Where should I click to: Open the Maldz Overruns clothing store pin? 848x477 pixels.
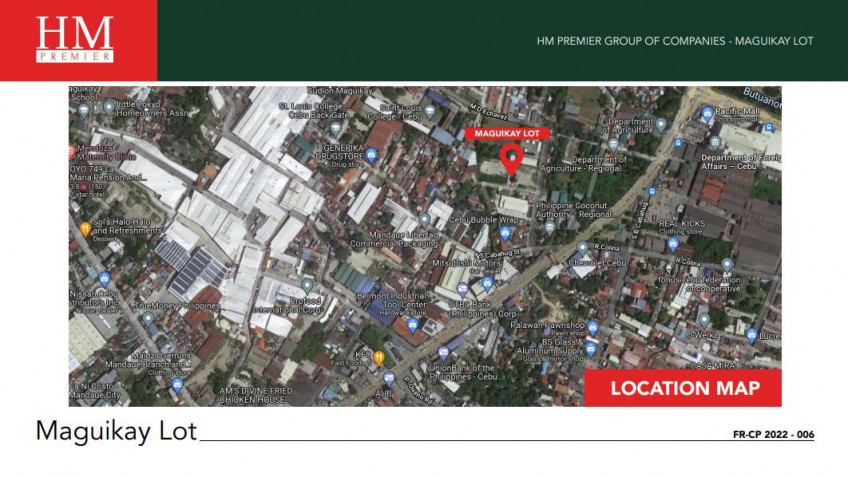coord(177,385)
